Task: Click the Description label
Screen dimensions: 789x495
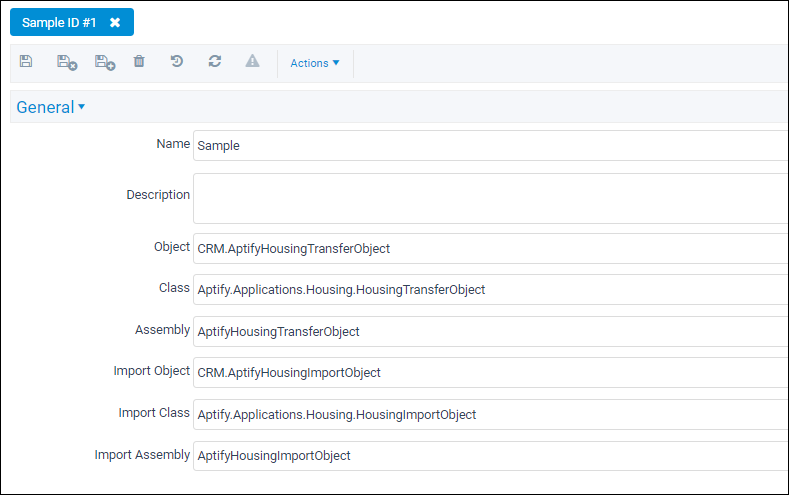Action: pyautogui.click(x=158, y=195)
